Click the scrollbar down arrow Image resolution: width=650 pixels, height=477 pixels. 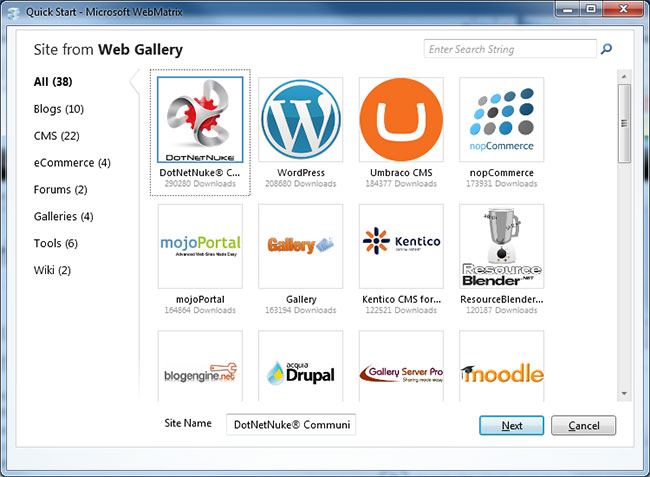click(624, 394)
